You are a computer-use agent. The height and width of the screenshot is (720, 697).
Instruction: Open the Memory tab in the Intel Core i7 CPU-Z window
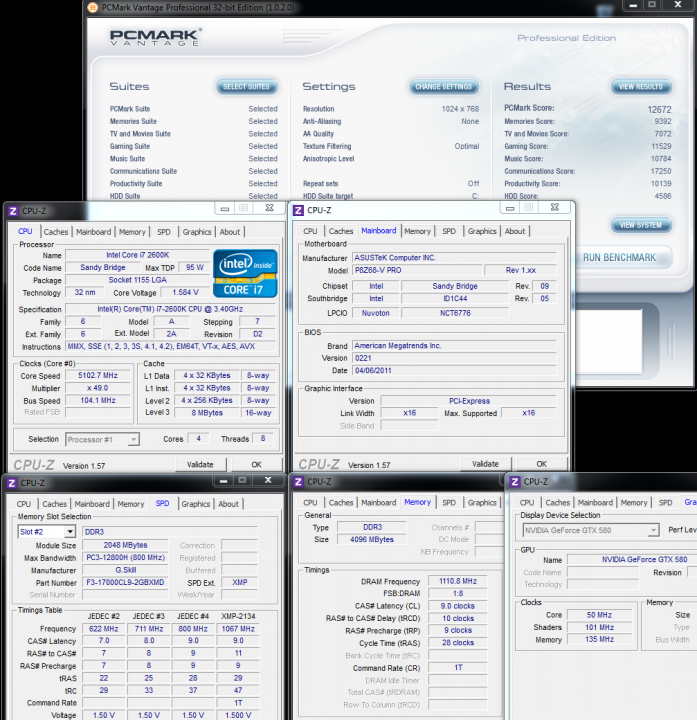[x=132, y=232]
